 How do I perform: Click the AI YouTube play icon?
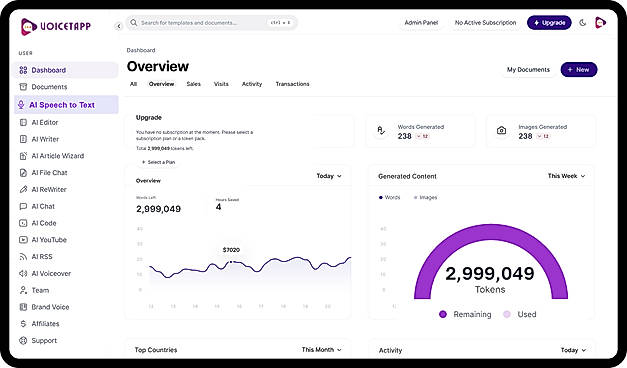(23, 240)
